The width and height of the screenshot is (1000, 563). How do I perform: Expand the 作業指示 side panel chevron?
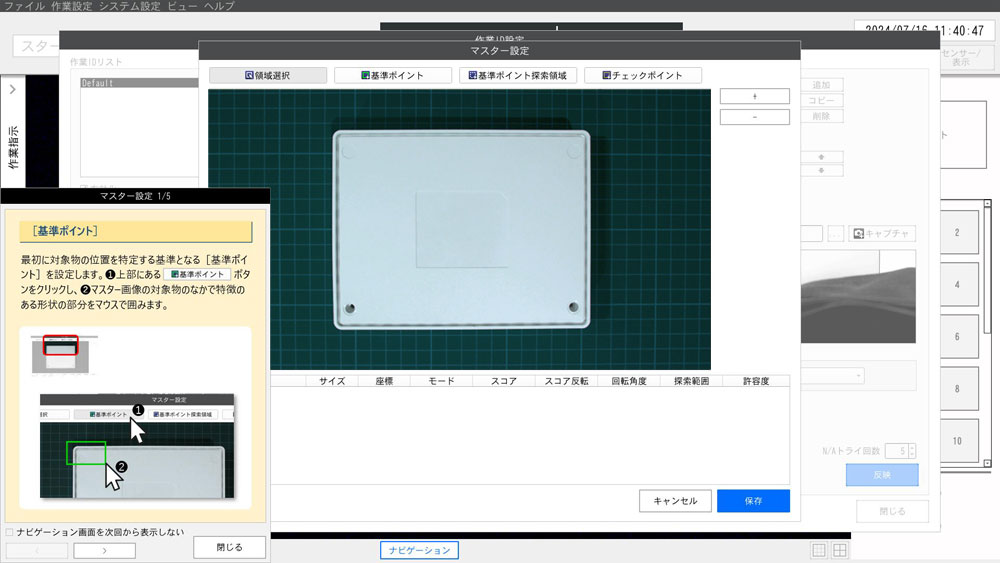point(13,90)
